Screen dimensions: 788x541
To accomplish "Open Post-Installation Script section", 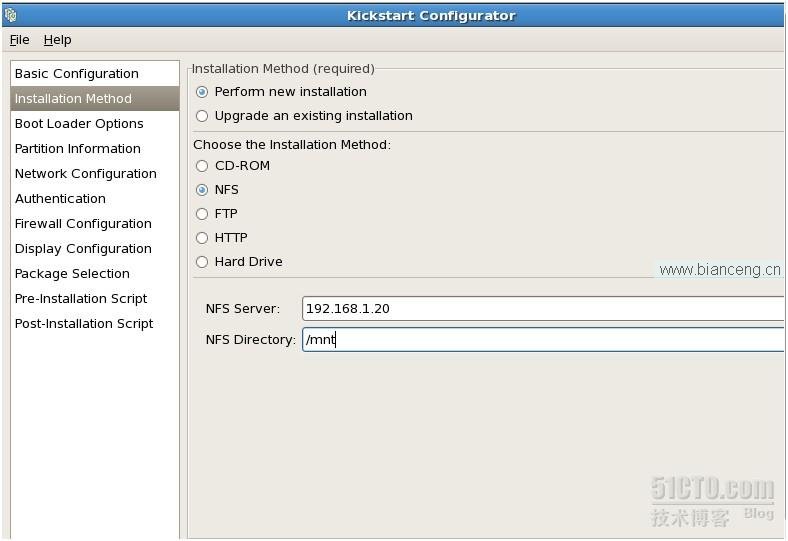I will (94, 323).
